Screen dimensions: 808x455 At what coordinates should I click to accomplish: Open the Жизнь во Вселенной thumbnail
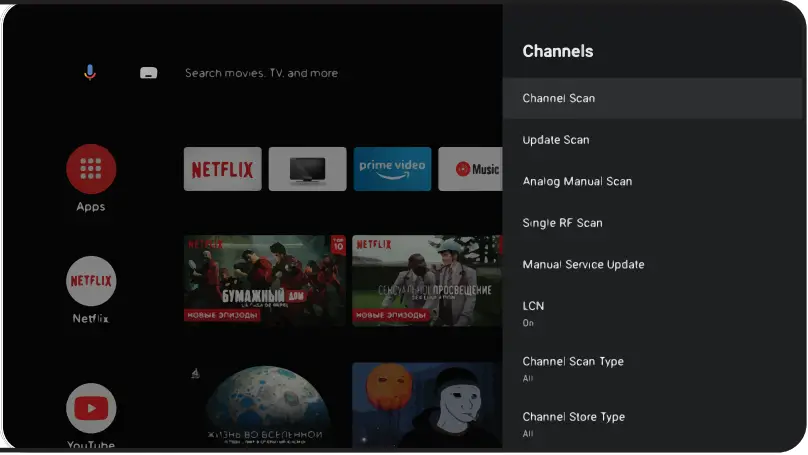(265, 405)
